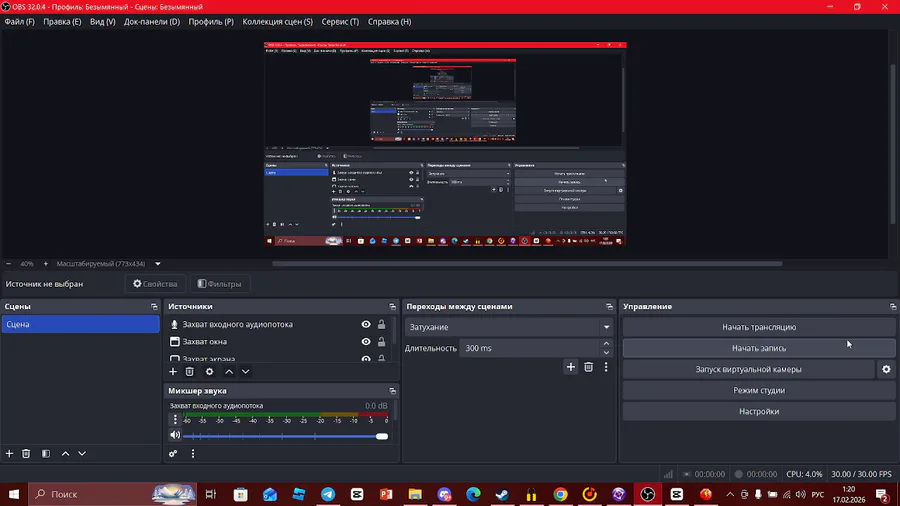The height and width of the screenshot is (506, 900).
Task: Pop out the Переходы между сценами panel
Action: click(610, 307)
